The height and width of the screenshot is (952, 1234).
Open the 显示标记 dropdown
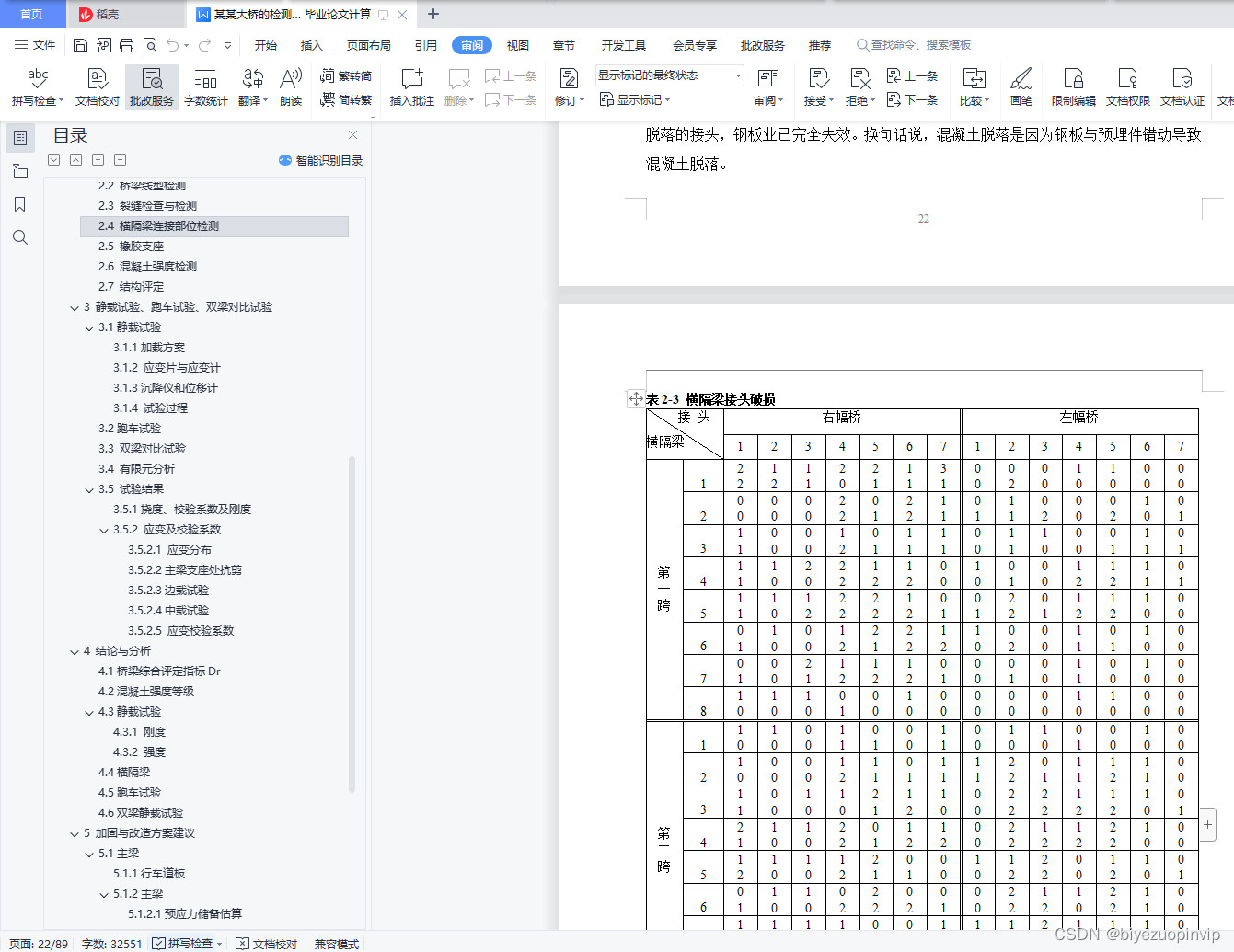[635, 99]
